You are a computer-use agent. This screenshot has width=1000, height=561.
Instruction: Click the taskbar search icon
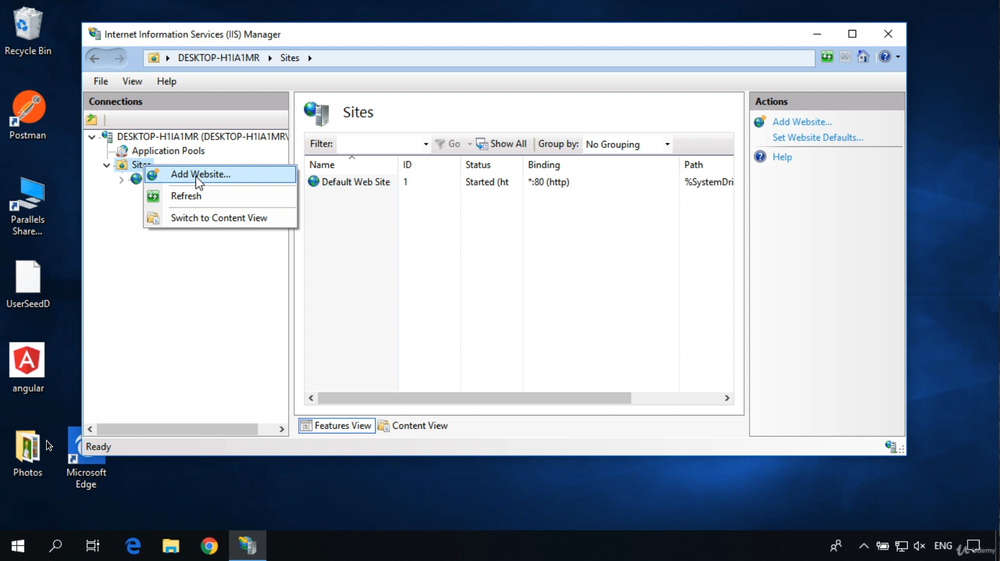pos(55,546)
